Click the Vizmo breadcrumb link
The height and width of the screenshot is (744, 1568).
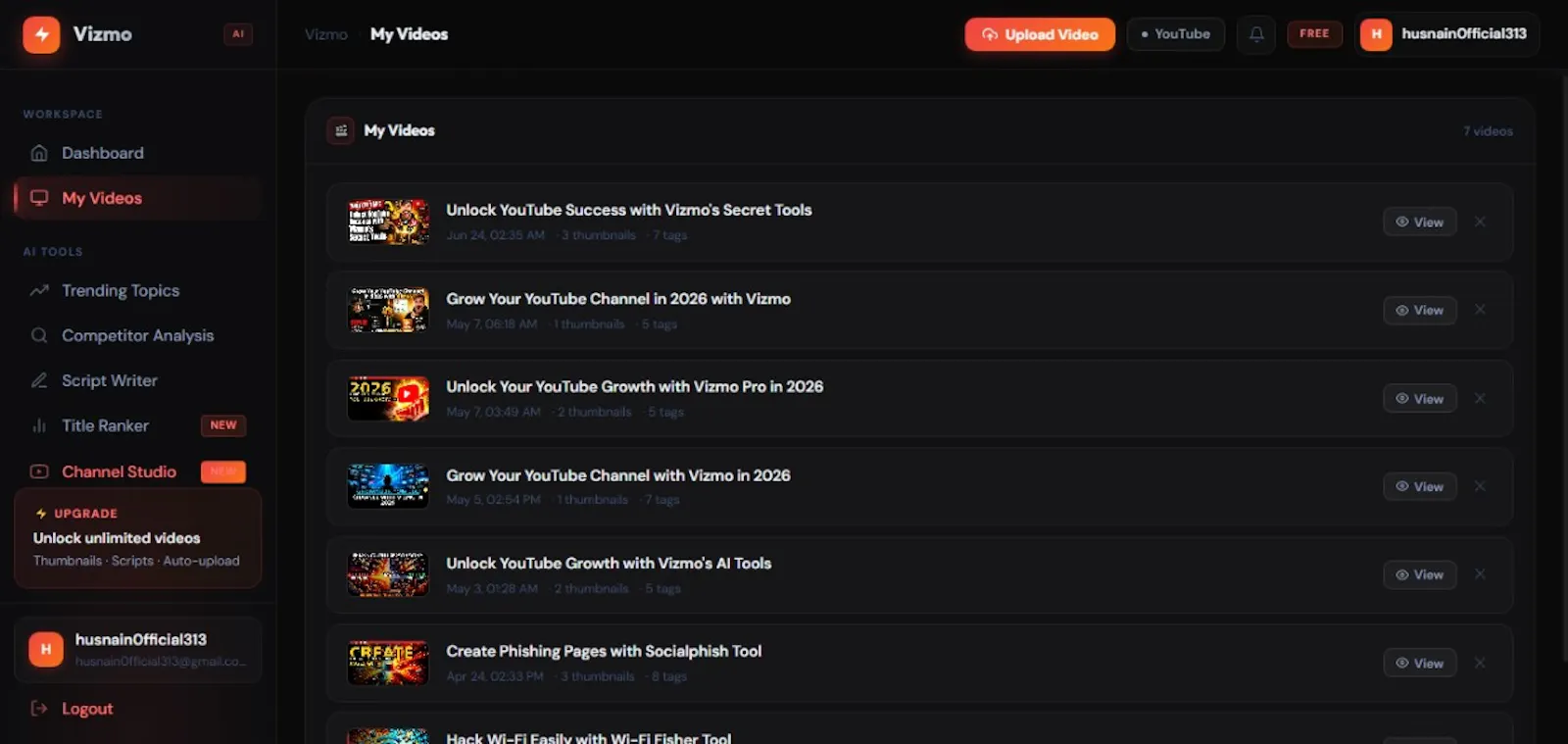point(326,34)
